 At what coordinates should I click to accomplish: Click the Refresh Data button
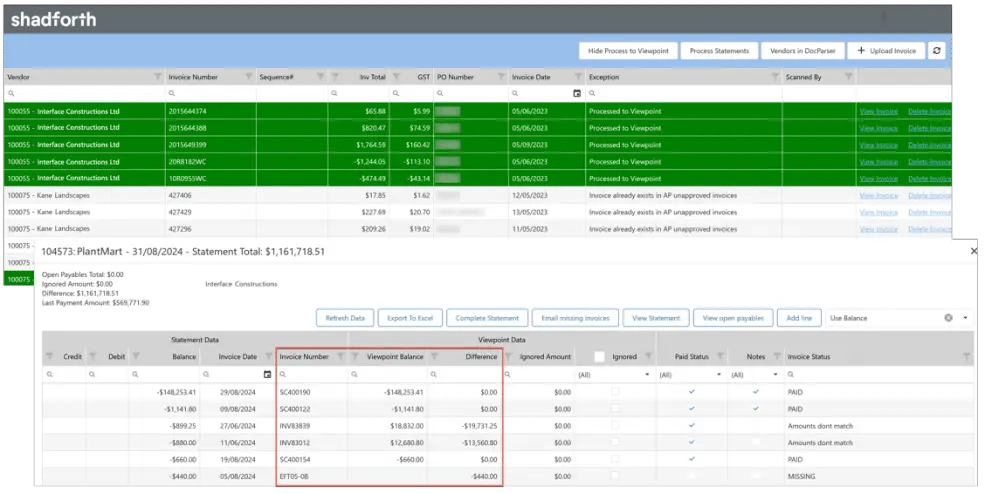pyautogui.click(x=345, y=318)
